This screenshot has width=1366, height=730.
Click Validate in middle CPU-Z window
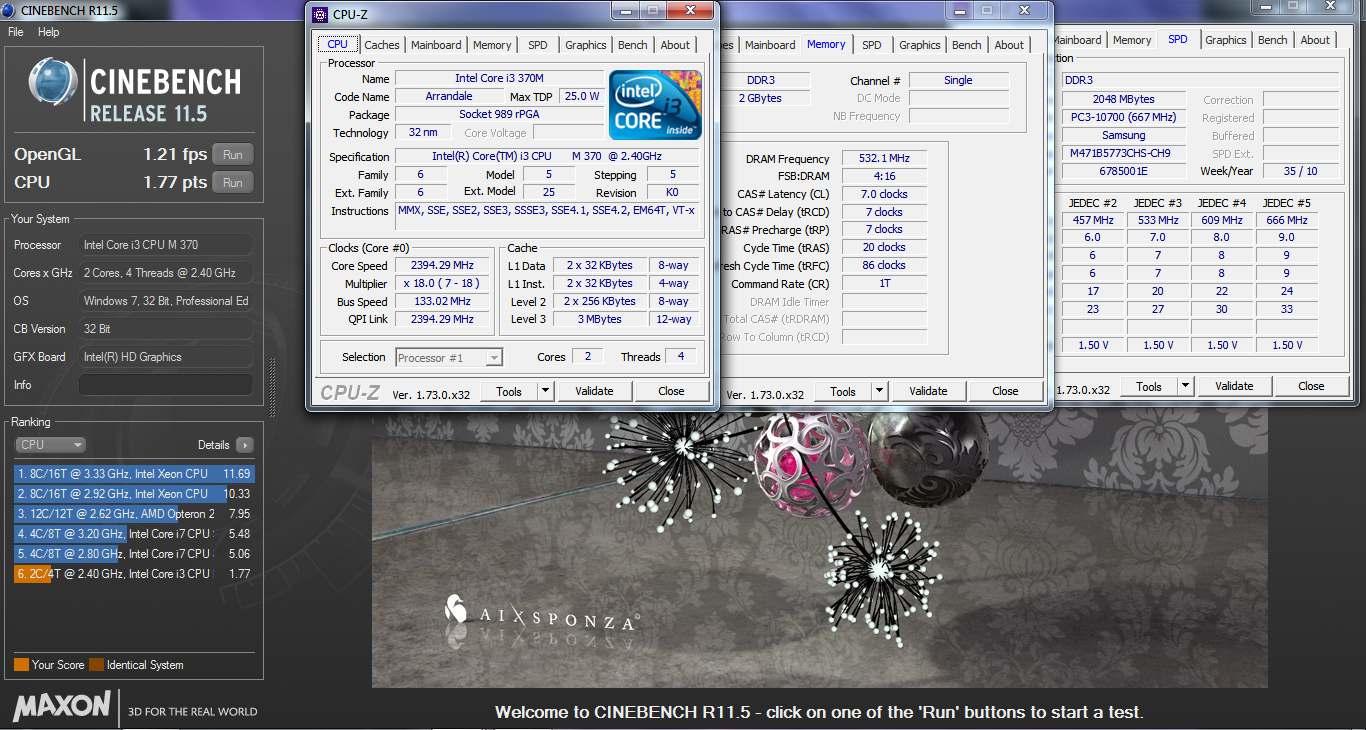(928, 391)
